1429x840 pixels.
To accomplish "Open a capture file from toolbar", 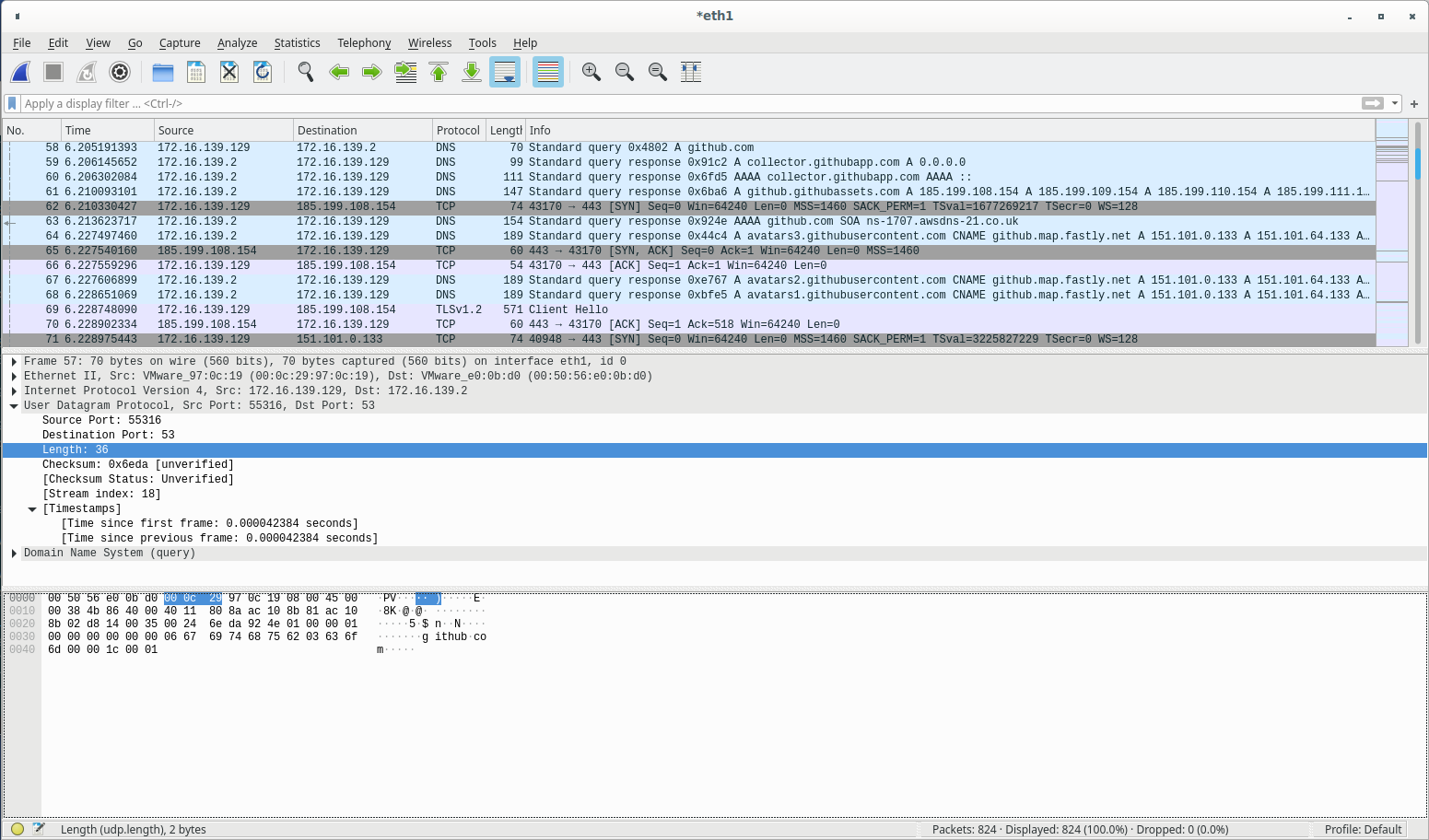I will pos(163,72).
